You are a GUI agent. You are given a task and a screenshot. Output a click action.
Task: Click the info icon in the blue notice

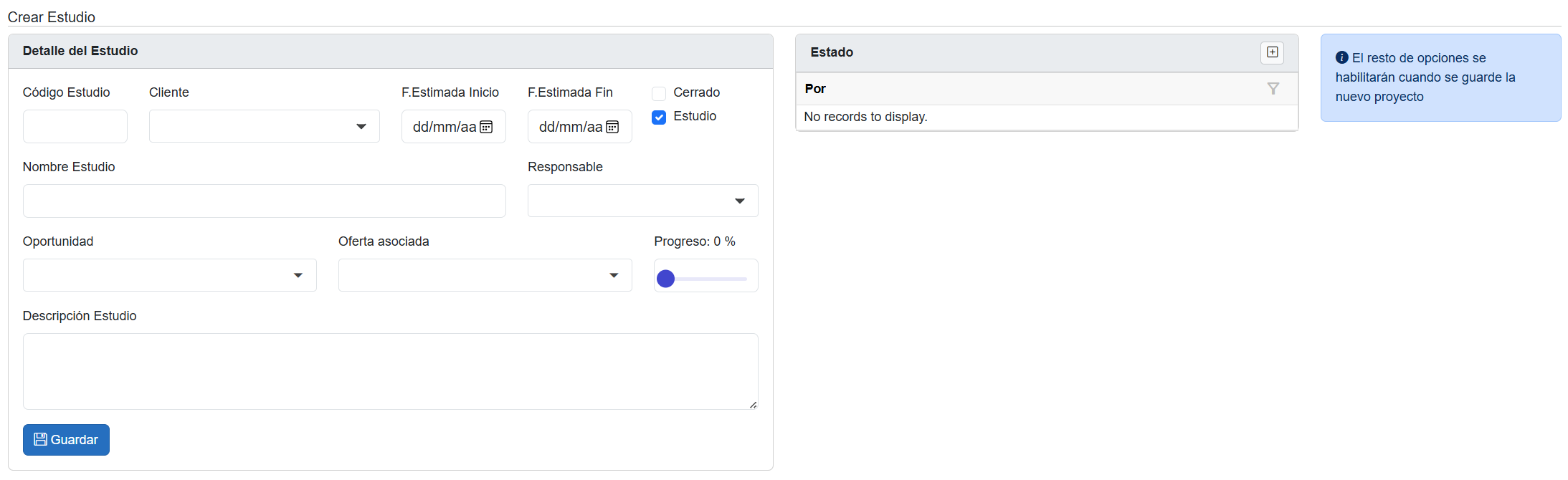click(1341, 58)
